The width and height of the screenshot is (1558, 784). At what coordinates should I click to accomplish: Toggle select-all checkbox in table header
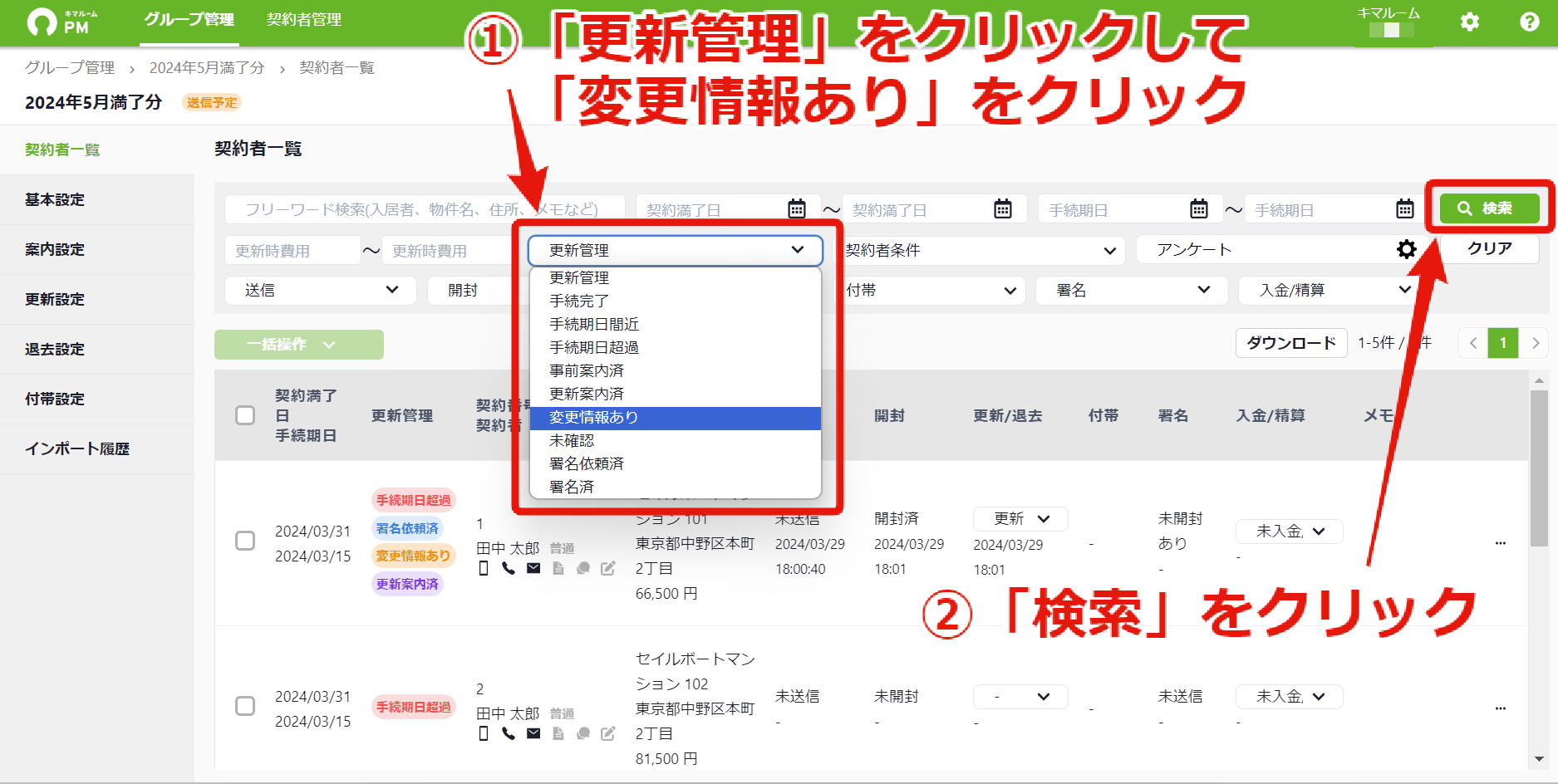click(x=245, y=415)
